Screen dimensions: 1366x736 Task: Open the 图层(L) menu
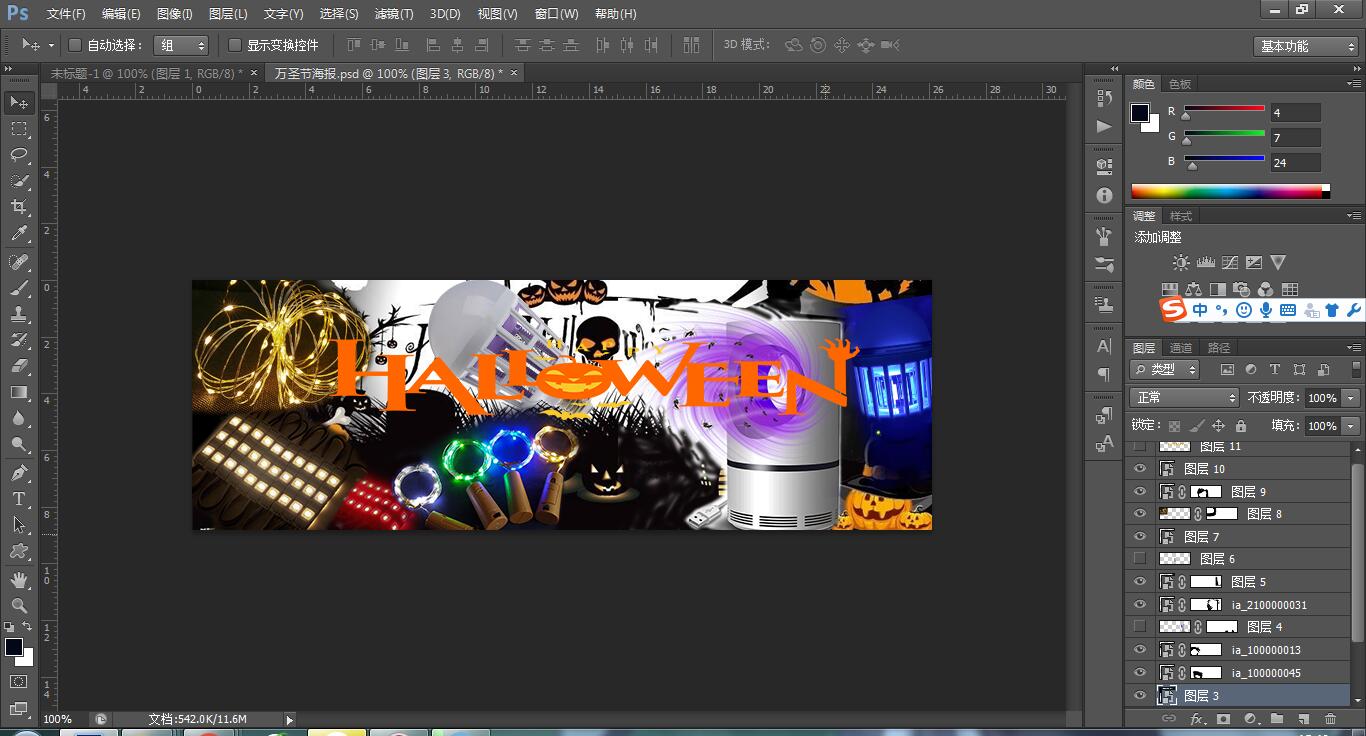coord(228,14)
